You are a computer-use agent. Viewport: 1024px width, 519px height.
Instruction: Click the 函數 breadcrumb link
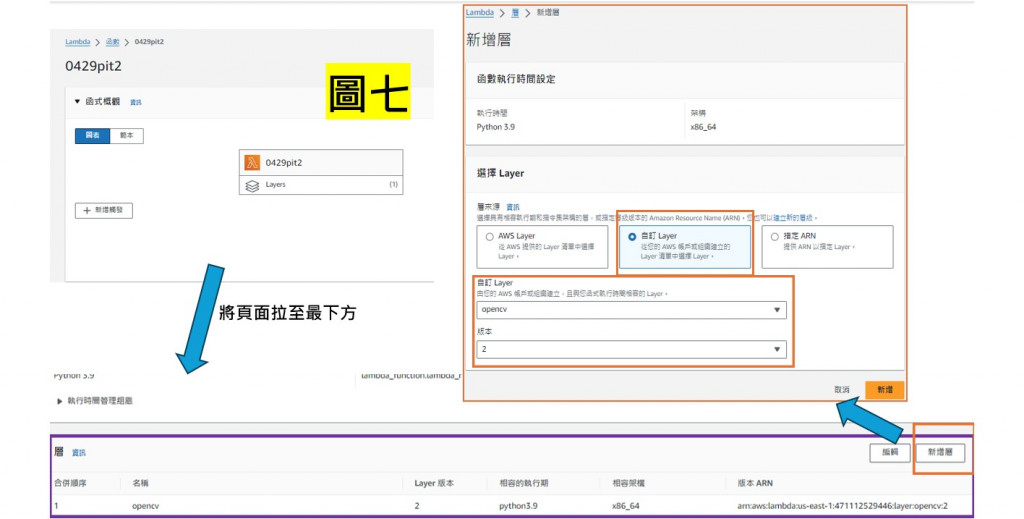click(x=112, y=42)
